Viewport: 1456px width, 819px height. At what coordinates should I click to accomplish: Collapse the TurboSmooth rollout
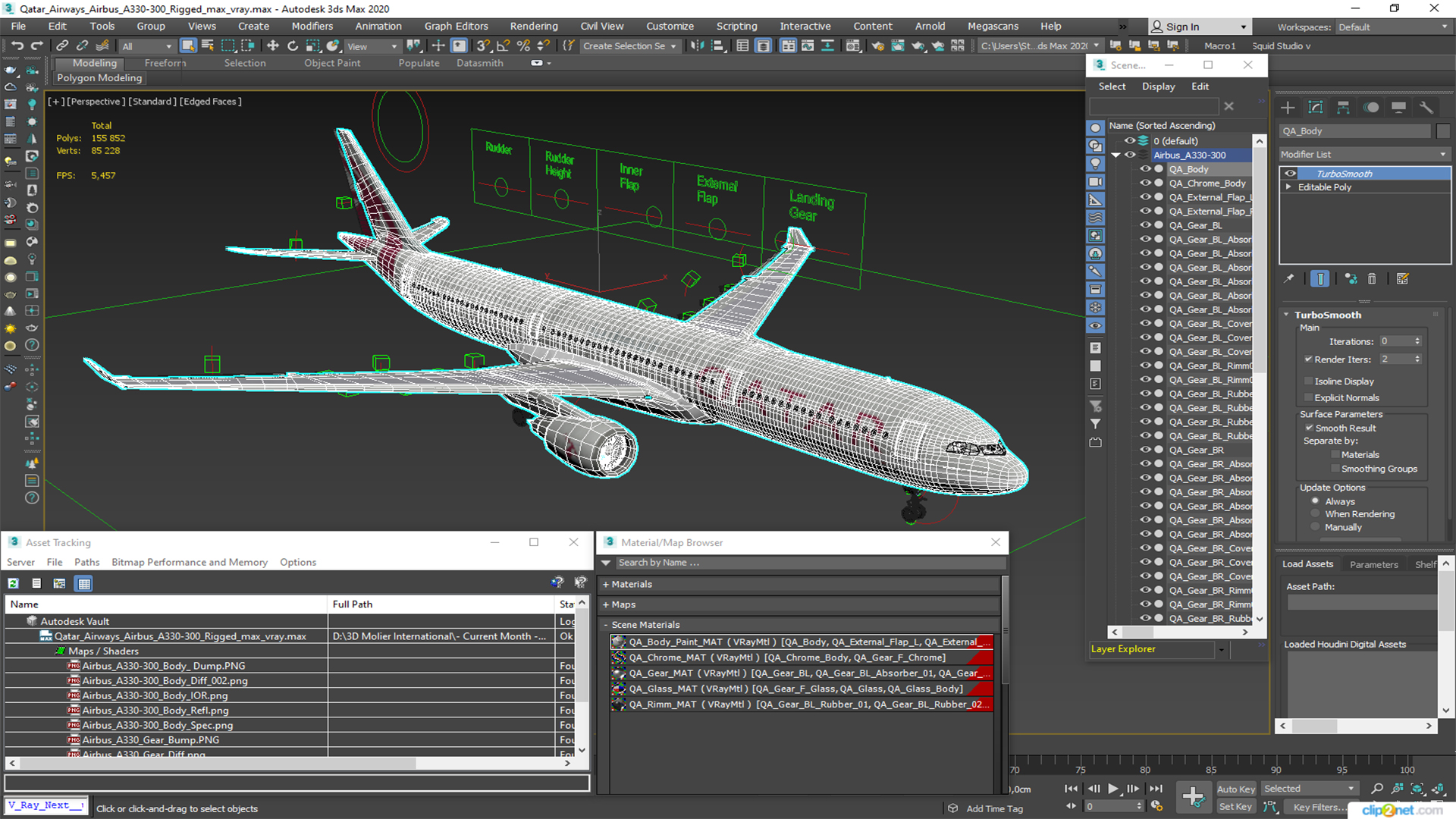point(1286,315)
